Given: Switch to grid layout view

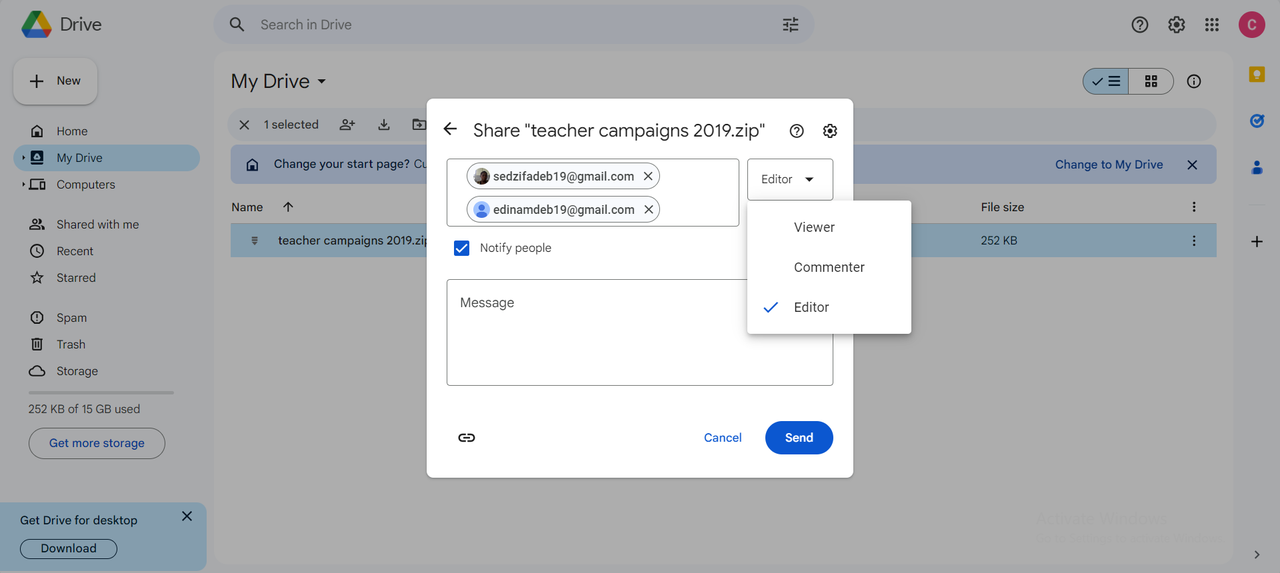Looking at the screenshot, I should click(x=1151, y=81).
